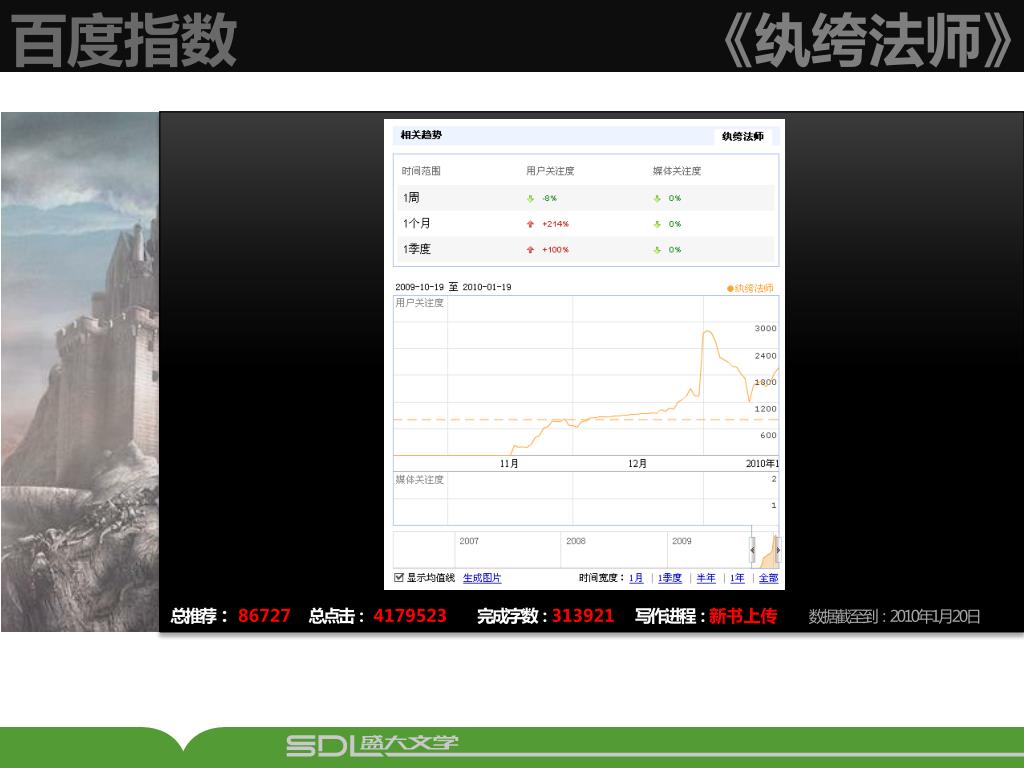Click the SDL 盛大文学 logo
The width and height of the screenshot is (1024, 768).
point(372,745)
